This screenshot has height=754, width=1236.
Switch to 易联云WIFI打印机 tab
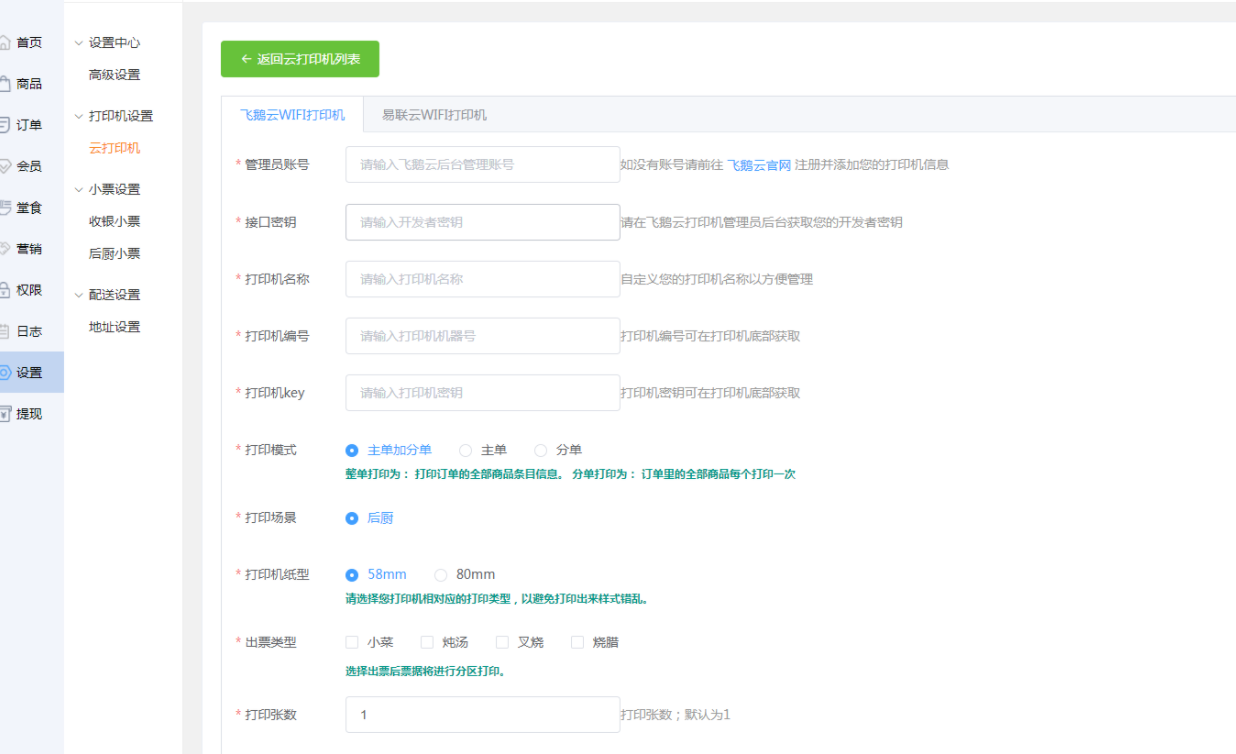point(434,115)
